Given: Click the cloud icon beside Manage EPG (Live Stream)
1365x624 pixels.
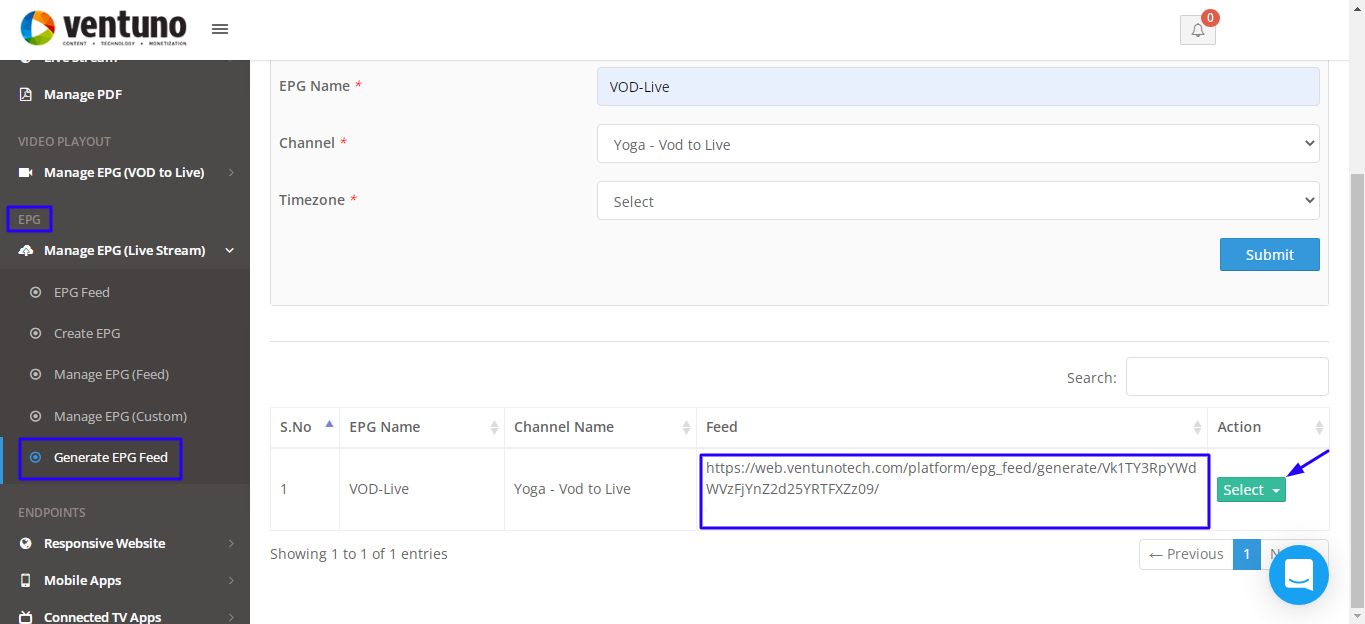Looking at the screenshot, I should (26, 251).
